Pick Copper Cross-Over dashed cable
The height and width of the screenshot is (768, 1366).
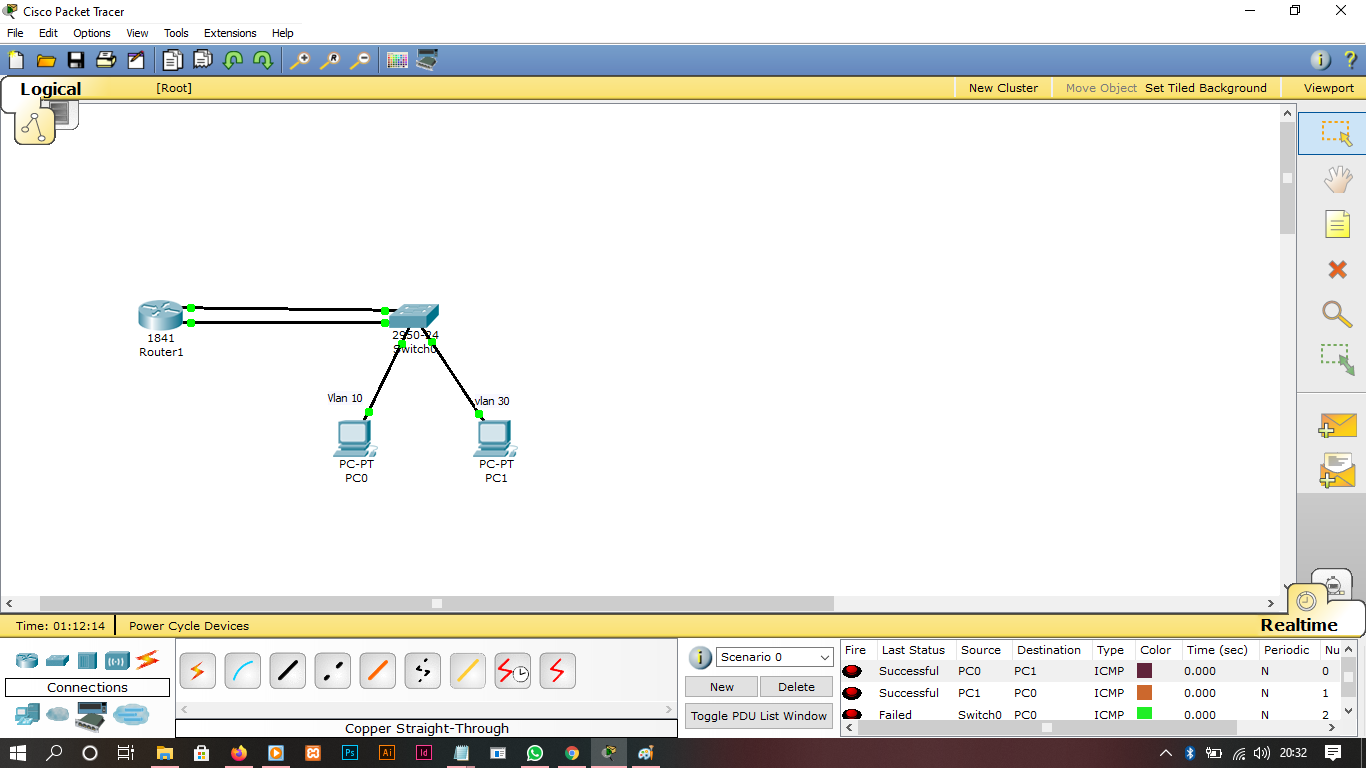(x=332, y=671)
